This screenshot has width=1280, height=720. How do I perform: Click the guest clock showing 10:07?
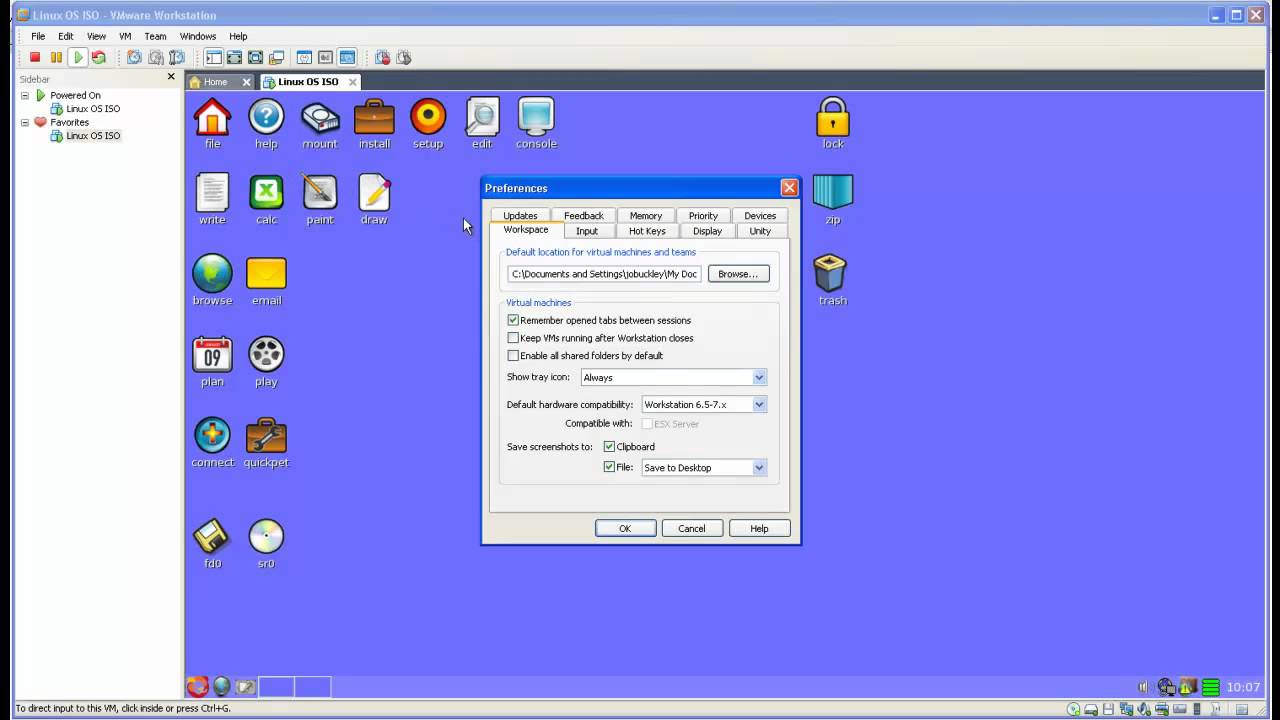[x=1243, y=687]
